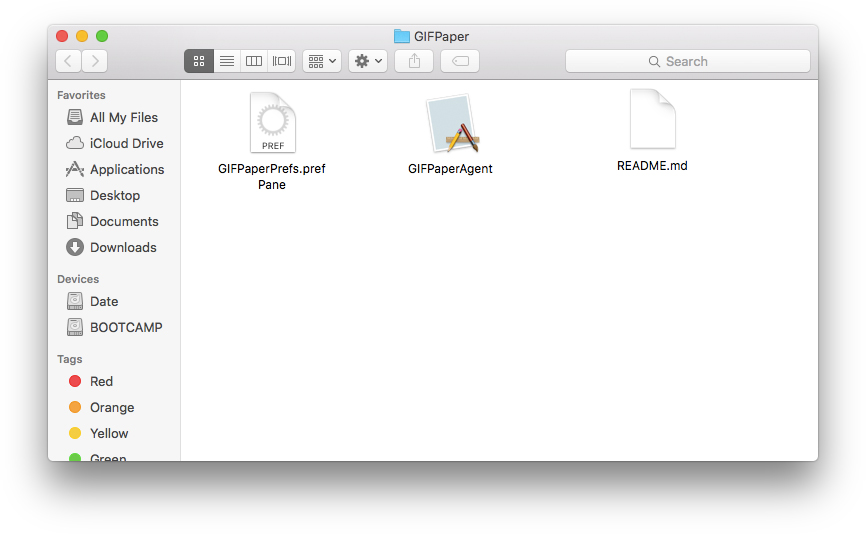Open the Action gear dropdown menu

(x=368, y=61)
